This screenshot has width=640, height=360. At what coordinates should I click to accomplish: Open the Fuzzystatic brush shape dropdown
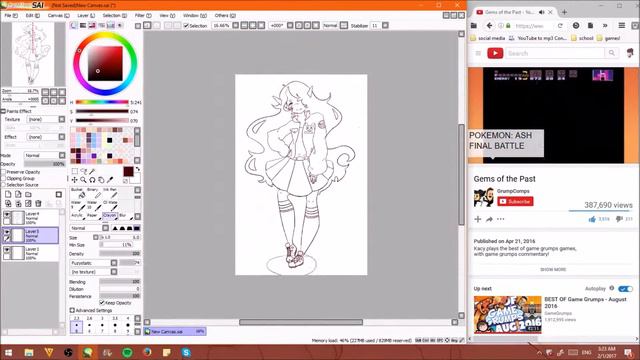tap(93, 263)
